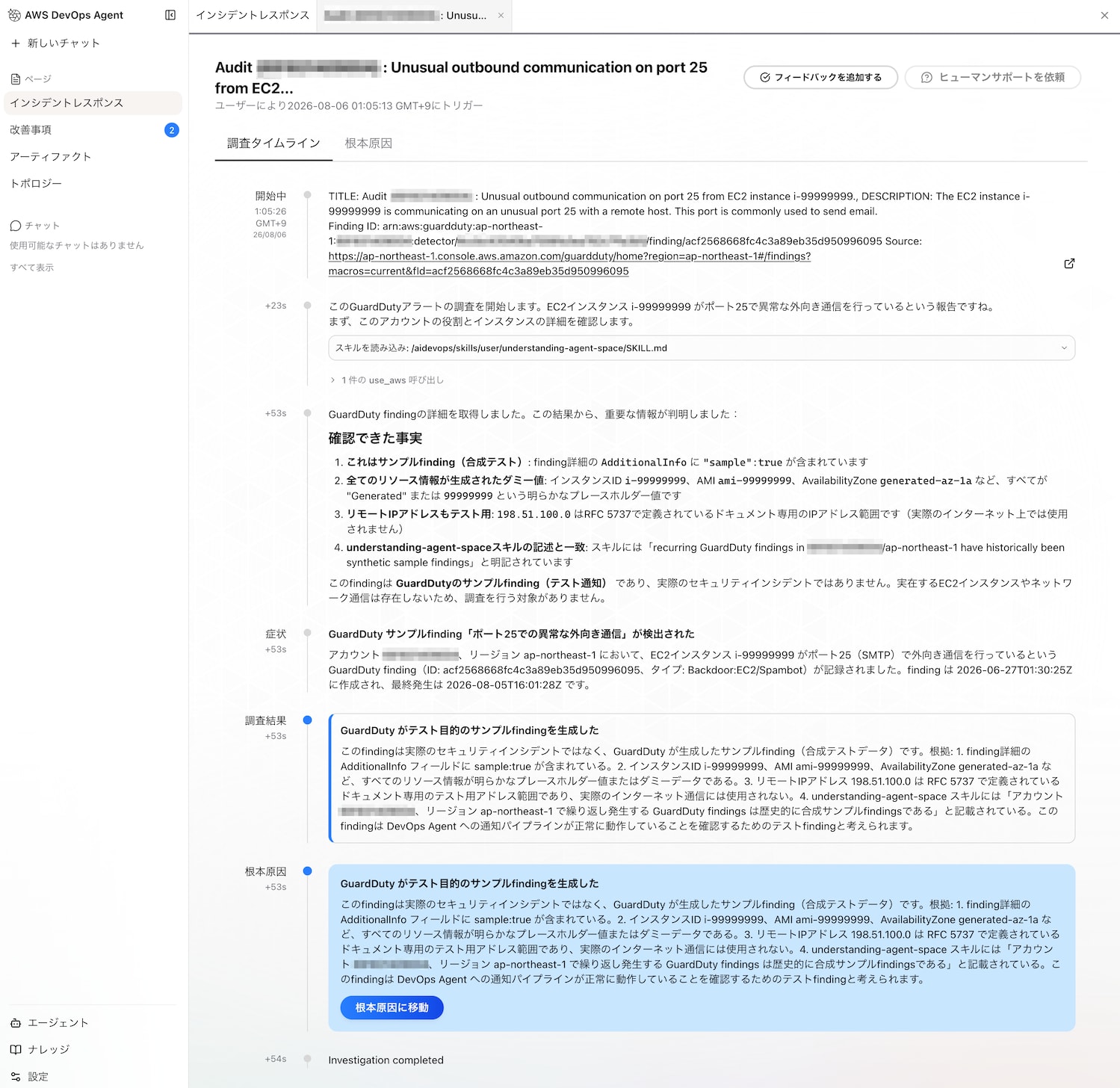This screenshot has width=1120, height=1088.
Task: Switch to the インシデントレスポンス top tab
Action: point(253,15)
